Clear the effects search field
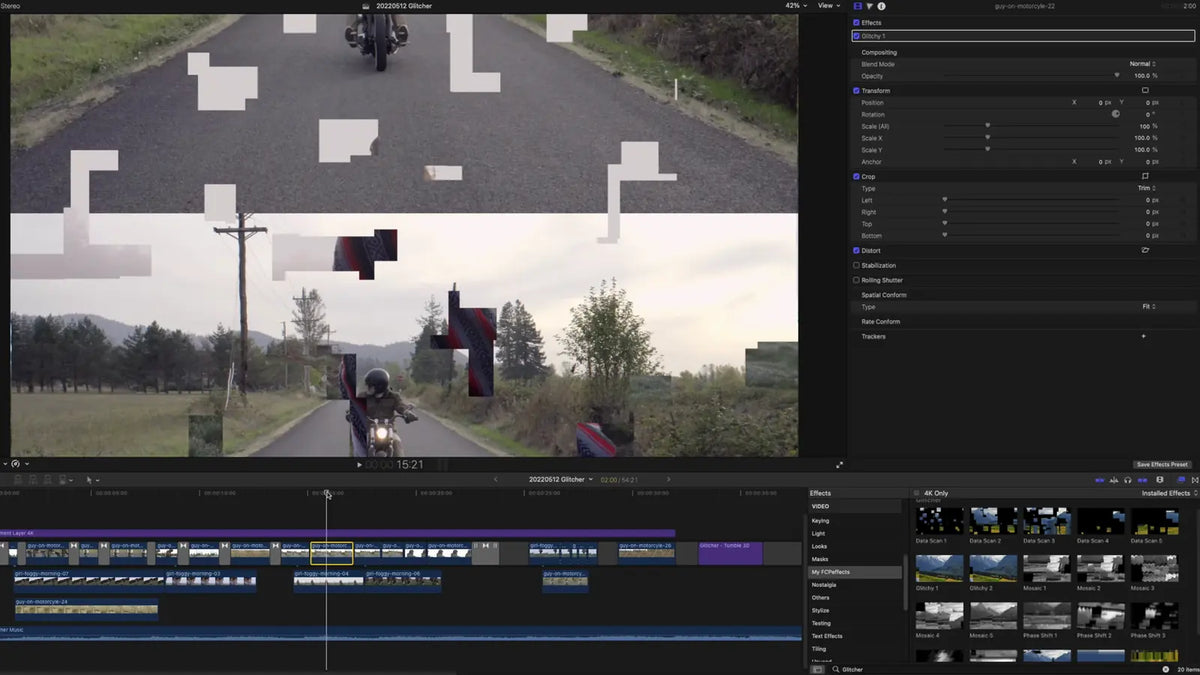 point(1166,669)
